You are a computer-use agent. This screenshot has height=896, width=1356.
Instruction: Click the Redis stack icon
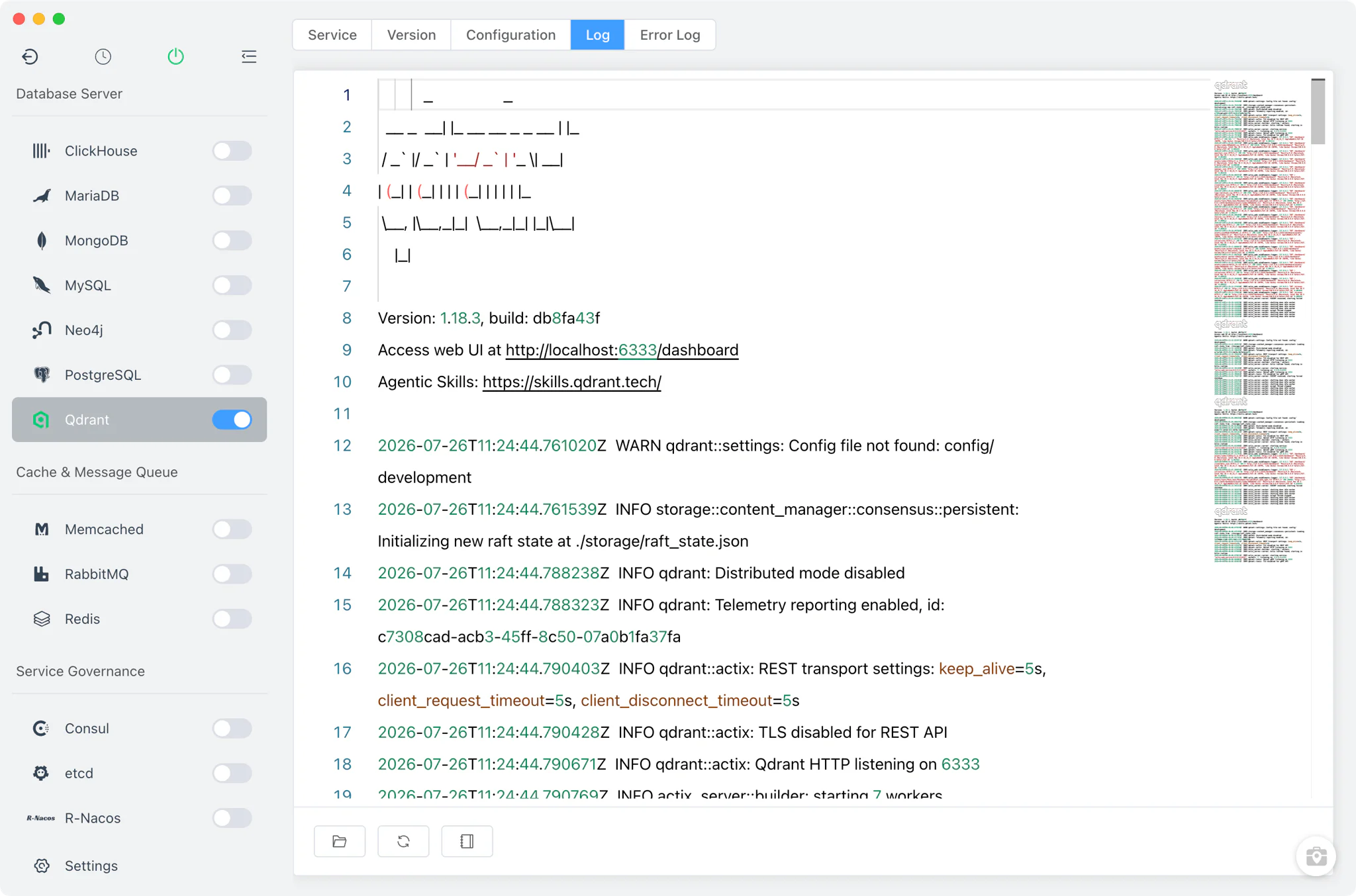41,619
